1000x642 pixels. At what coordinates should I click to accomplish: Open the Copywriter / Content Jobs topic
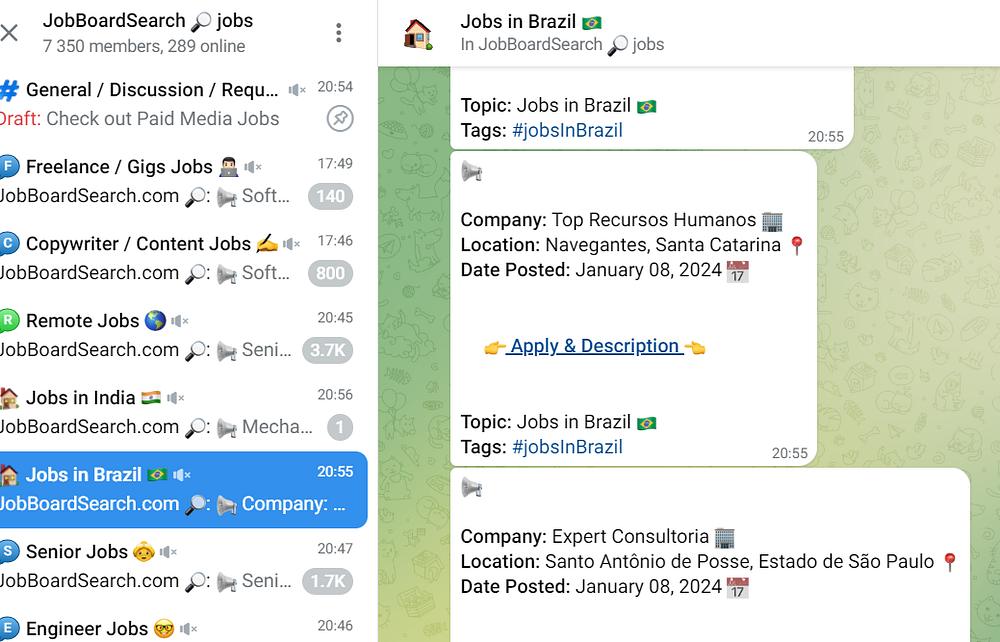tap(184, 259)
